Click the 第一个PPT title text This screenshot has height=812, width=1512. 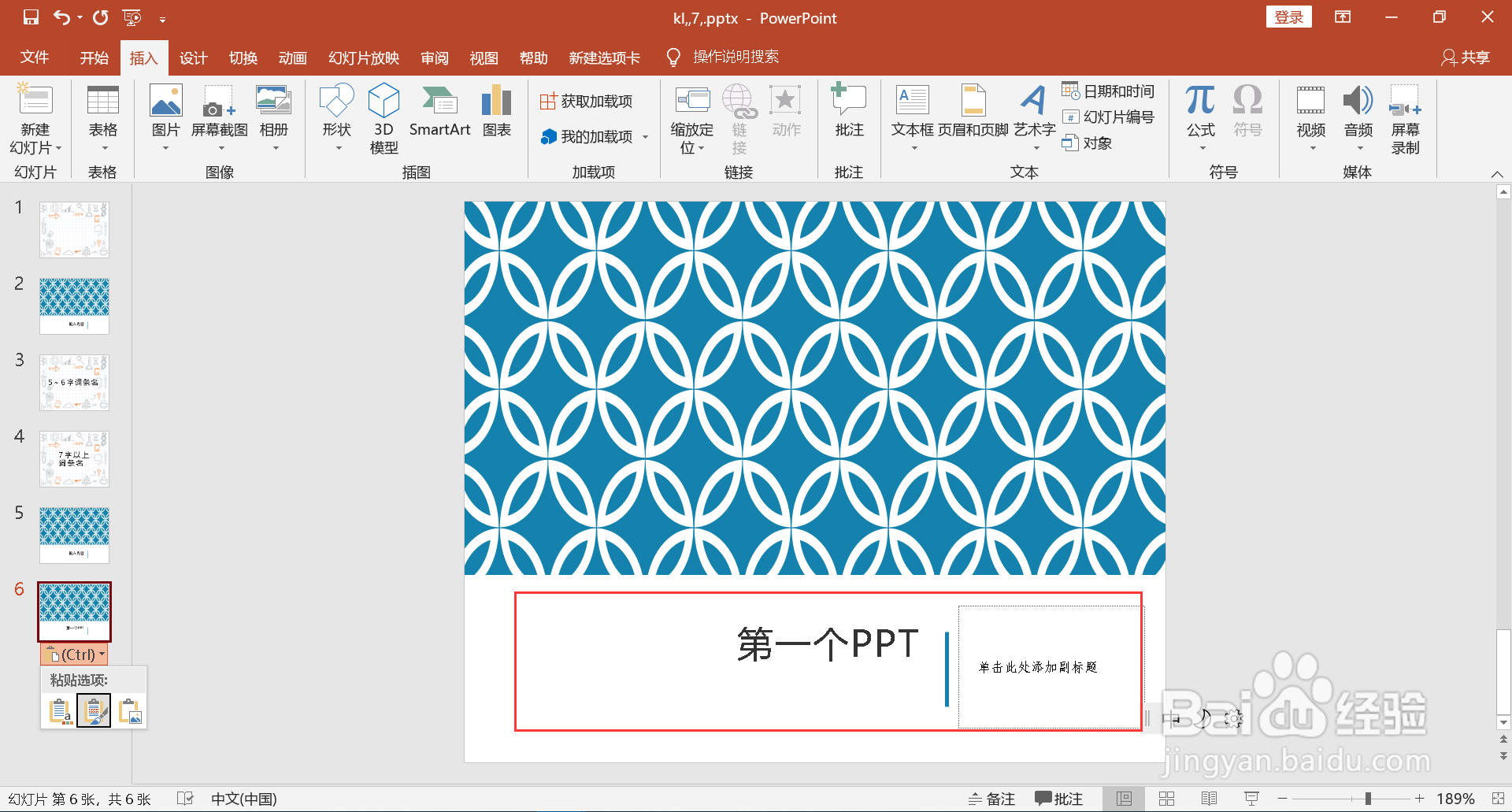tap(828, 645)
